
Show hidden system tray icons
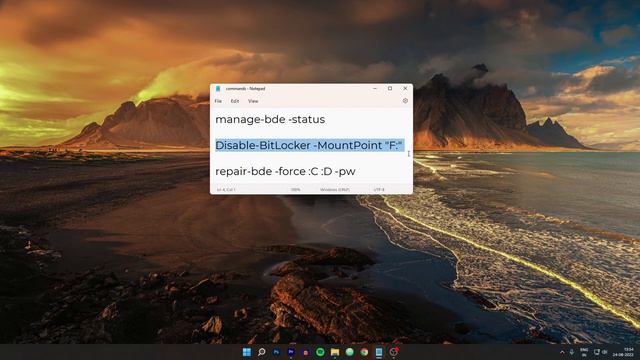point(562,352)
